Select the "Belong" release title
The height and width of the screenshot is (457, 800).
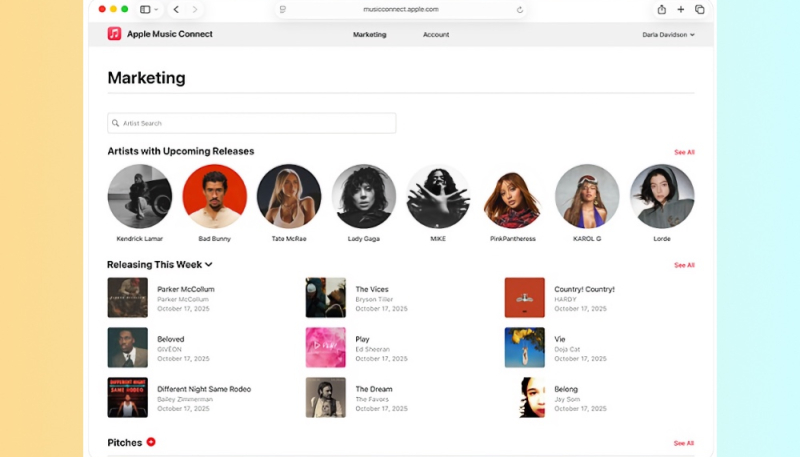[x=566, y=389]
